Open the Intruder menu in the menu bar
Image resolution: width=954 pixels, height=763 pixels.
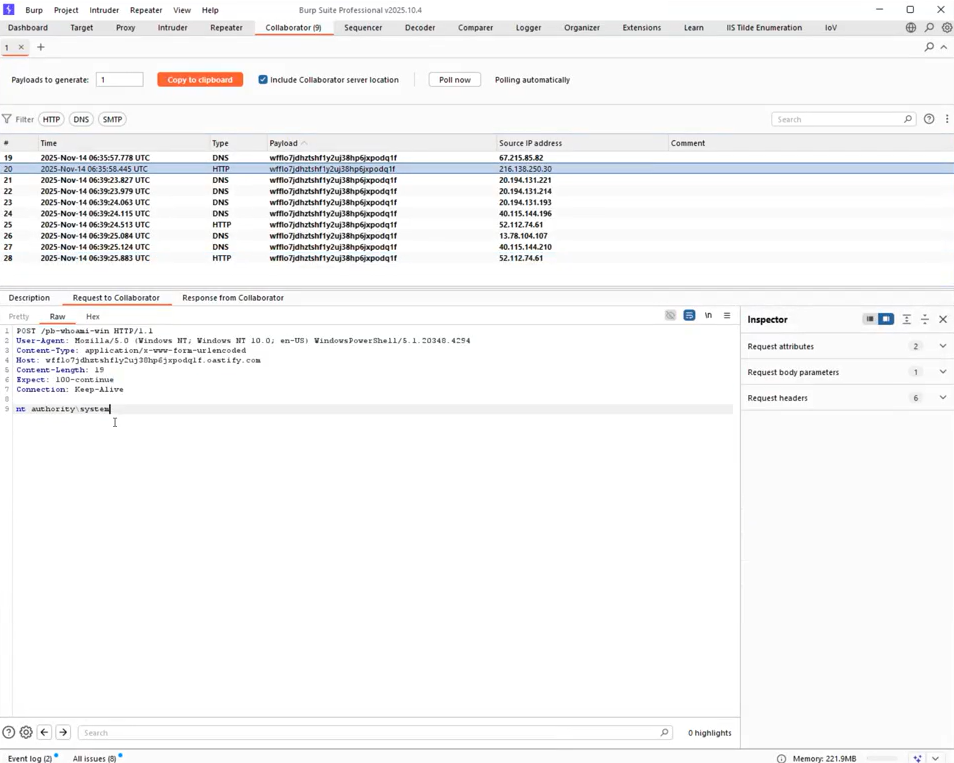[x=104, y=10]
